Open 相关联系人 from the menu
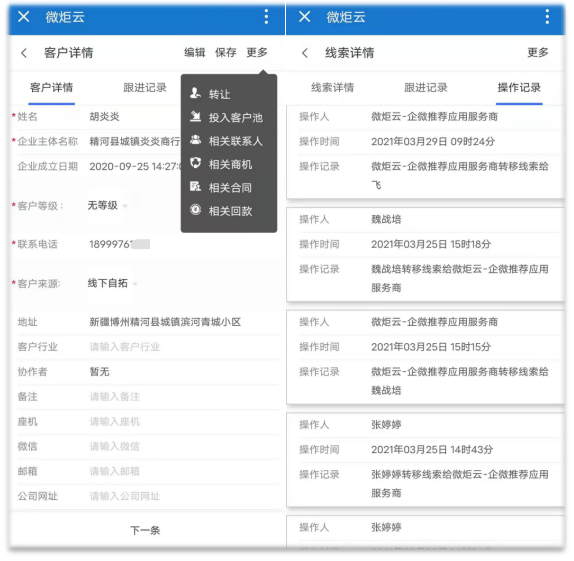574x561 pixels. coord(236,141)
